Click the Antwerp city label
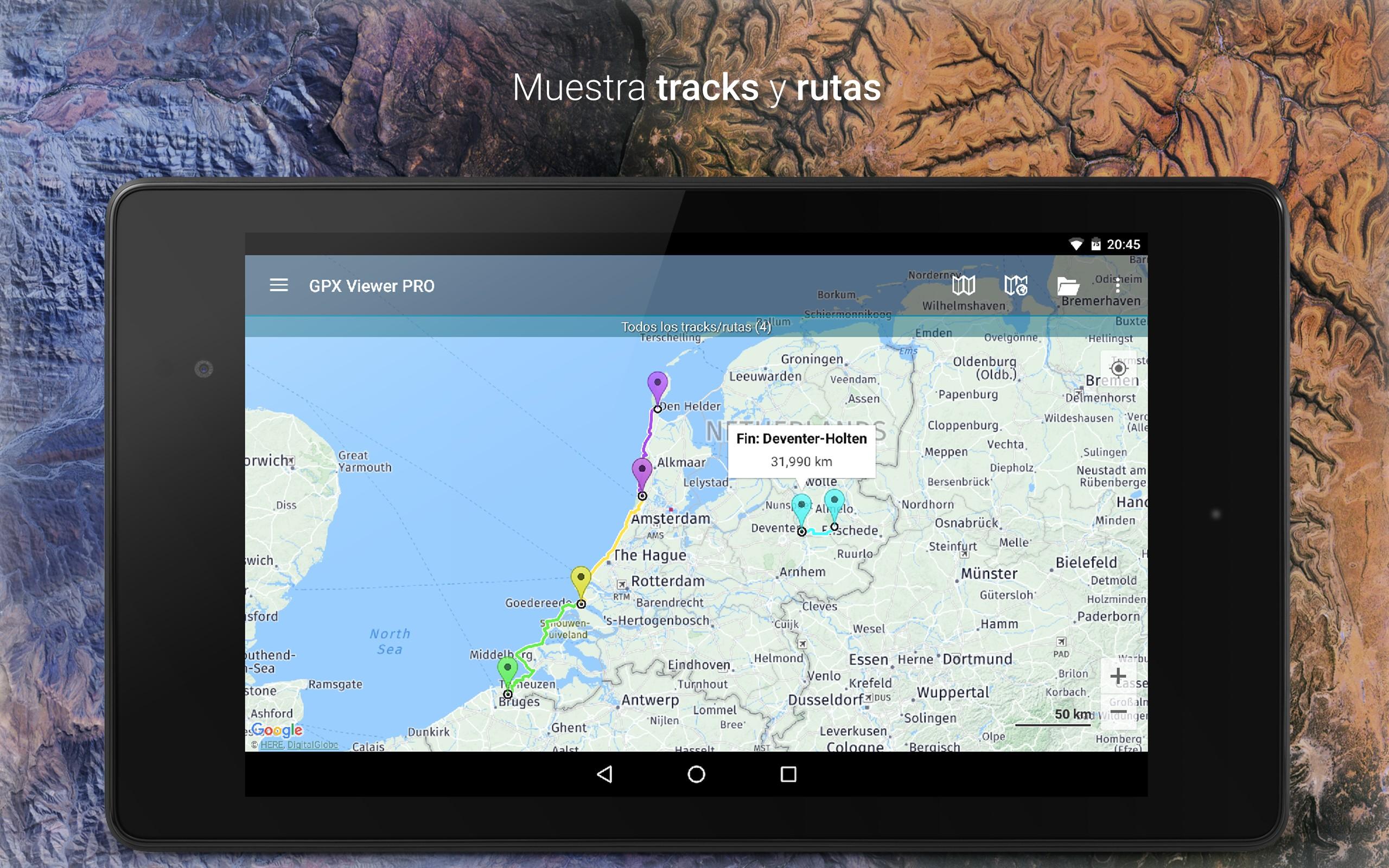Screen dimensions: 1389x868 651,700
